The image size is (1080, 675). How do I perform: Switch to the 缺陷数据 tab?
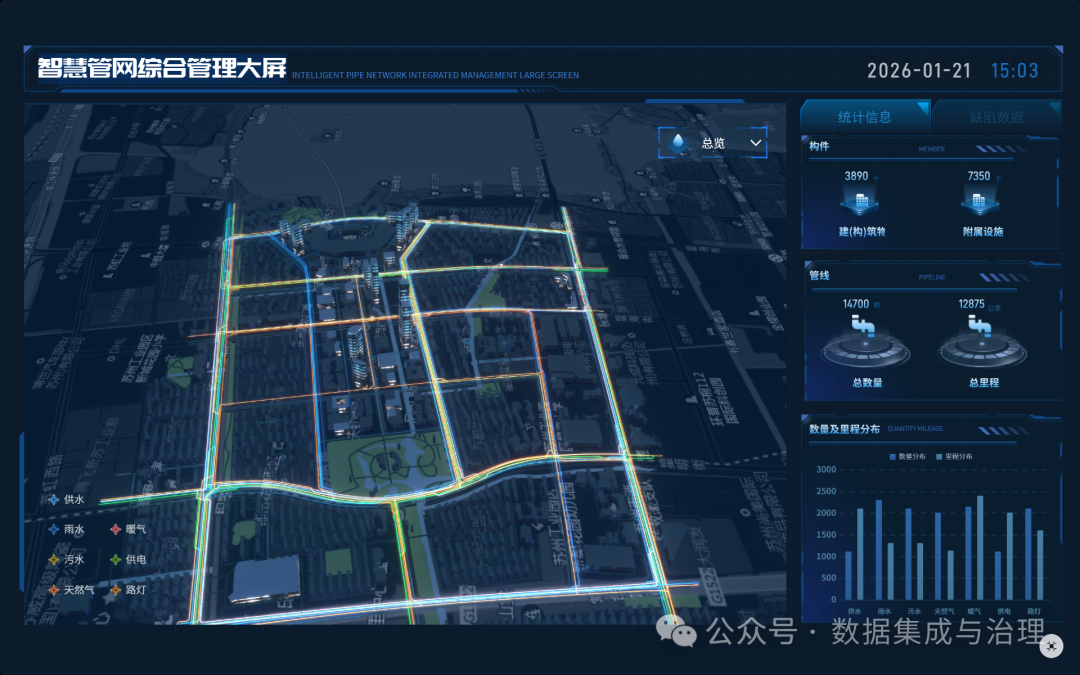[996, 117]
